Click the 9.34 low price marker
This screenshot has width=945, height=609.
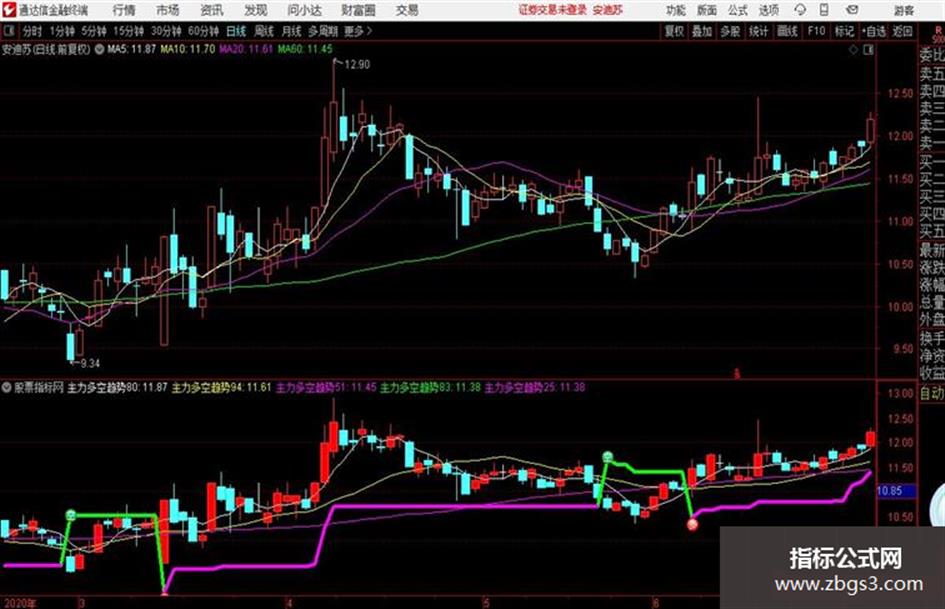[90, 363]
